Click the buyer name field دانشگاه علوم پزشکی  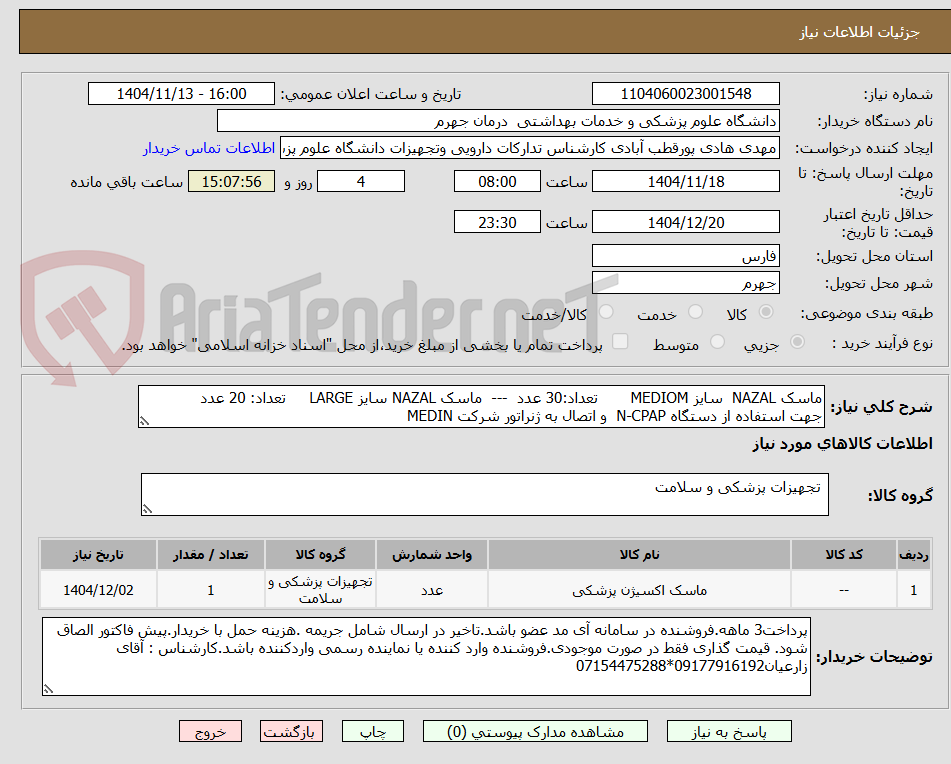[x=498, y=121]
